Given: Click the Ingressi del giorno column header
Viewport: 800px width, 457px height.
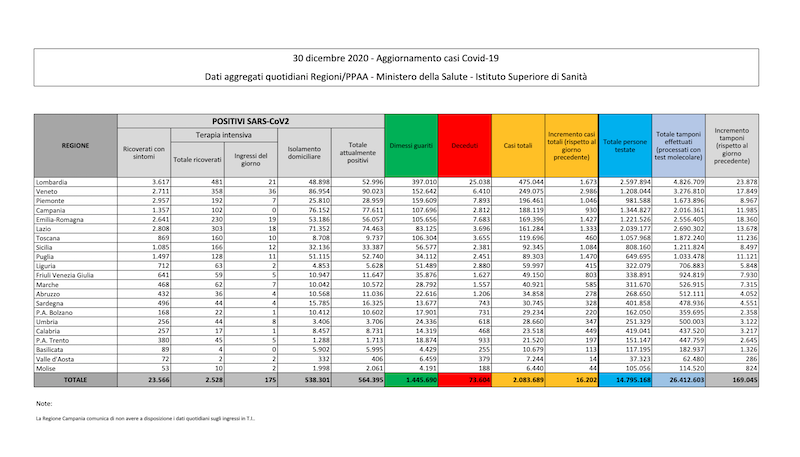Looking at the screenshot, I should (250, 157).
